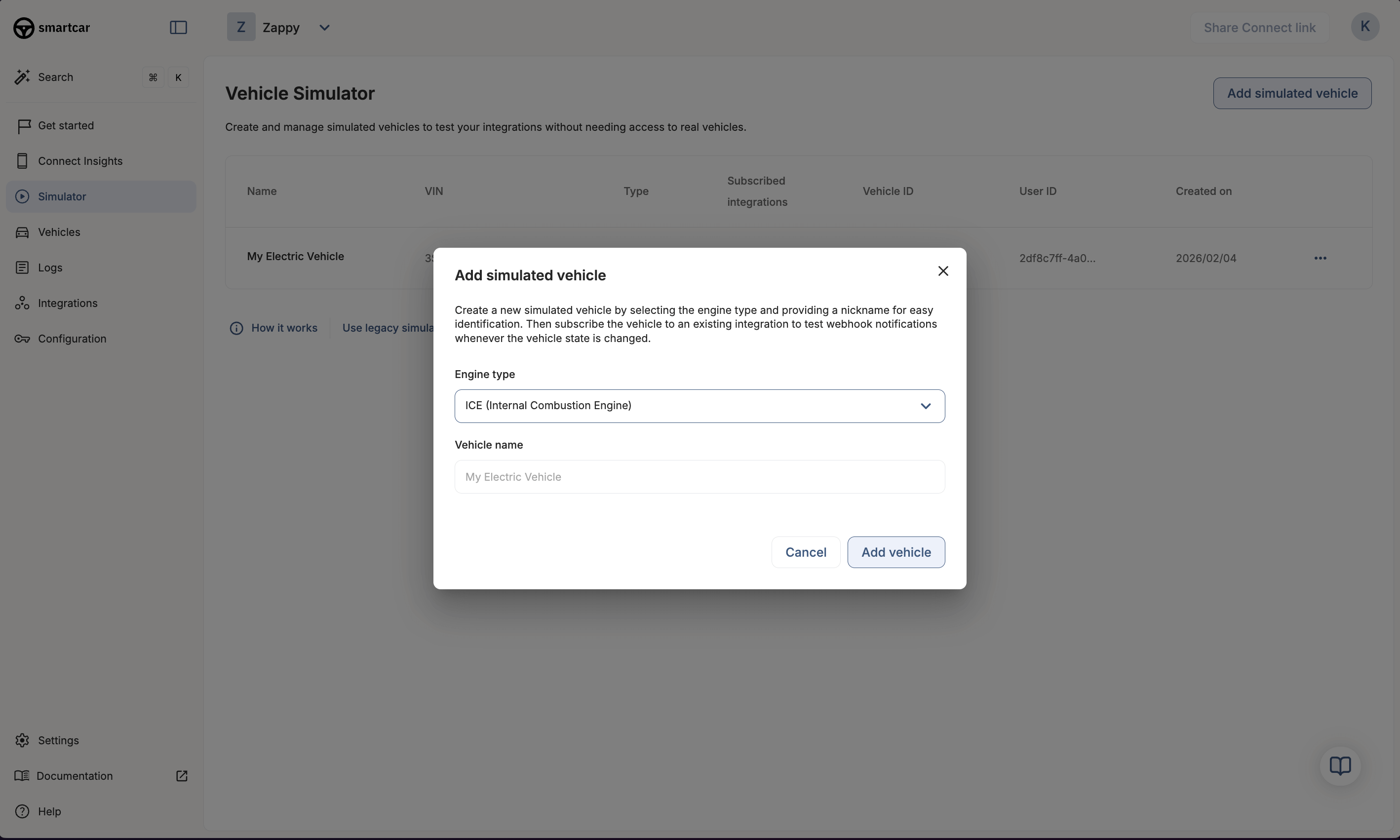Viewport: 1400px width, 840px height.
Task: Switch to the Use legacy simulator tab
Action: [390, 328]
